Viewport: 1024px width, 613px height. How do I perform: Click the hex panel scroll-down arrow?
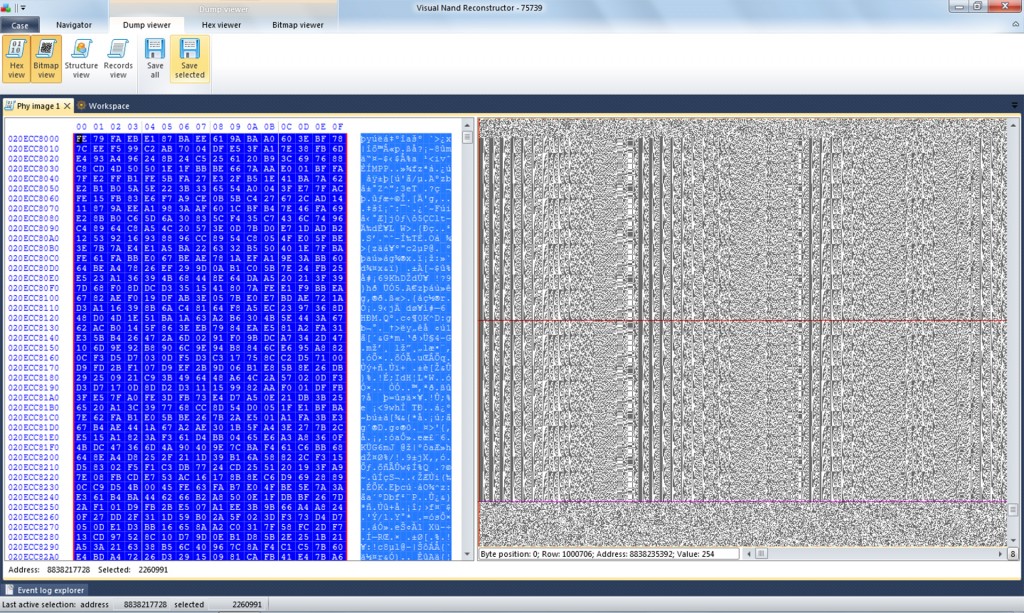pos(467,554)
